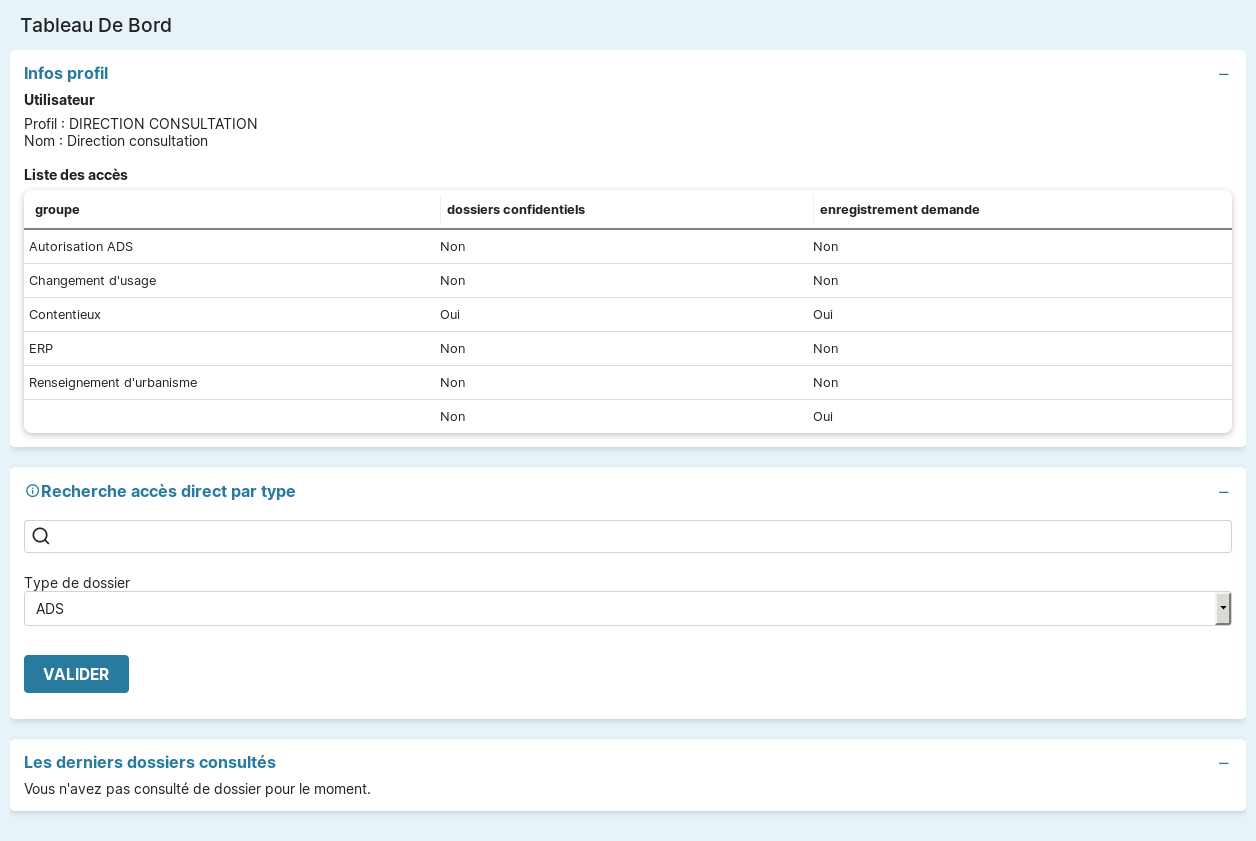Select the Autorisation ADS row
The width and height of the screenshot is (1256, 841).
[81, 246]
